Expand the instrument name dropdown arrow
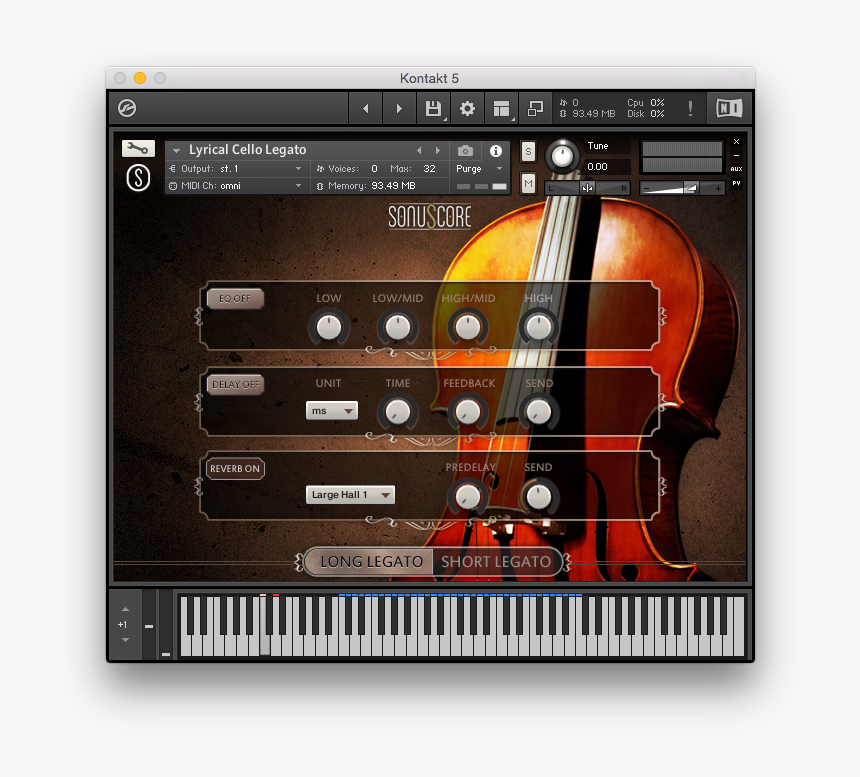Screen dimensions: 860x777 (x=176, y=150)
